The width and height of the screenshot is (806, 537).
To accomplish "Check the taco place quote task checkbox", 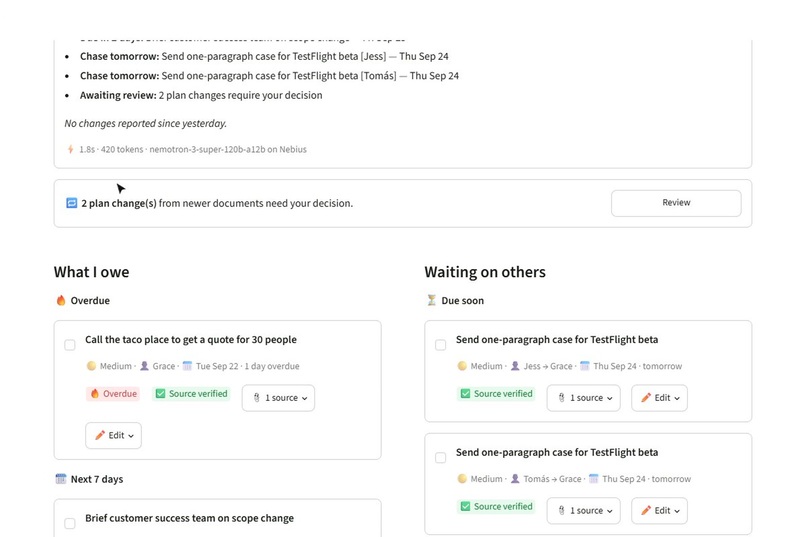I will [70, 345].
